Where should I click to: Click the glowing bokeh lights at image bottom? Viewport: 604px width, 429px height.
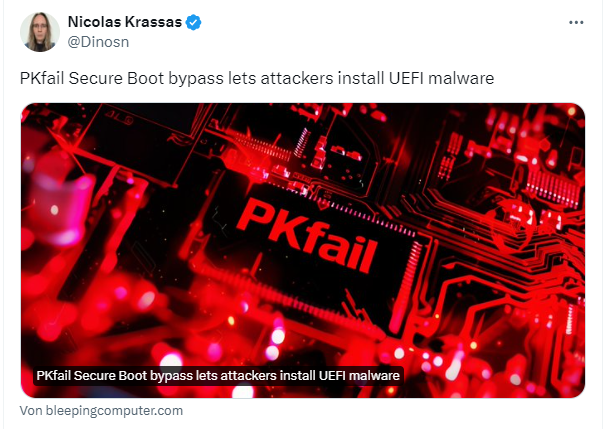tap(270, 347)
